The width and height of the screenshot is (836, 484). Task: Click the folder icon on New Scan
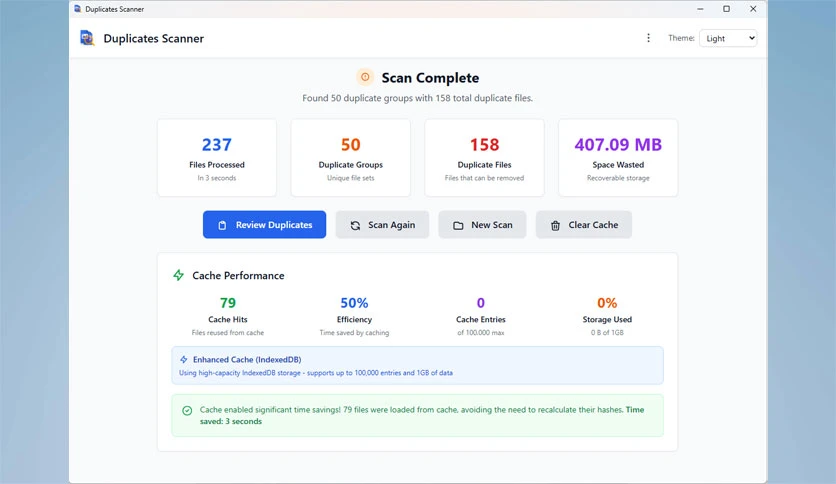(x=458, y=225)
